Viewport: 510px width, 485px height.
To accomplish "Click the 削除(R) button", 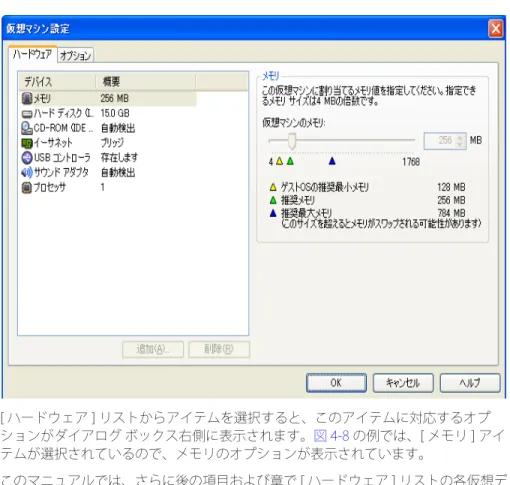I will [219, 349].
